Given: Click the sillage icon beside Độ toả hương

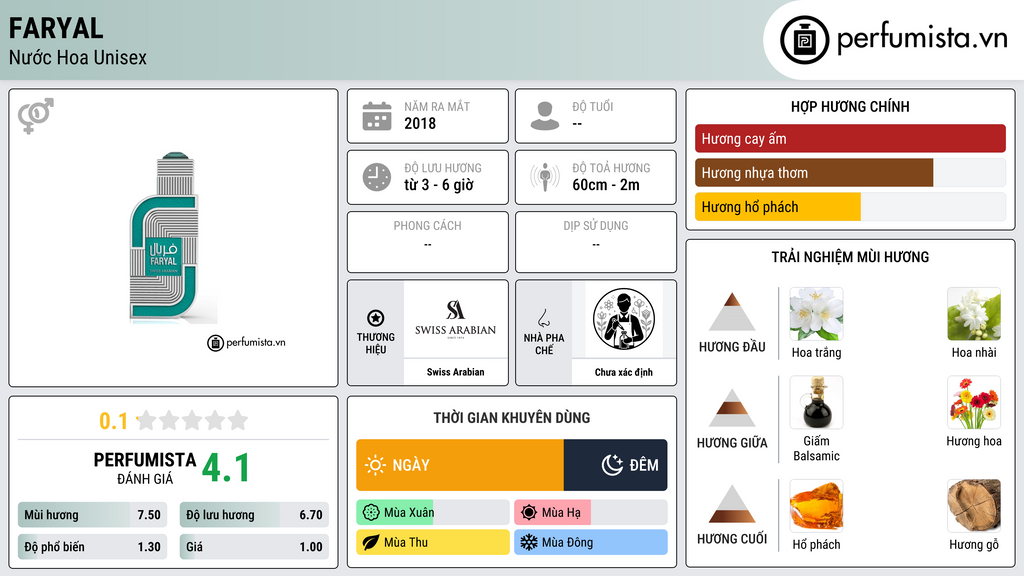Looking at the screenshot, I should click(x=545, y=177).
